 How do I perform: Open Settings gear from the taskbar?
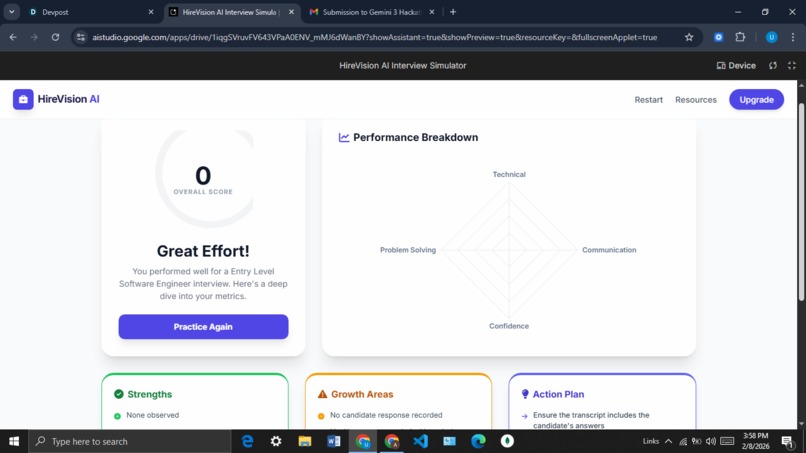click(276, 441)
